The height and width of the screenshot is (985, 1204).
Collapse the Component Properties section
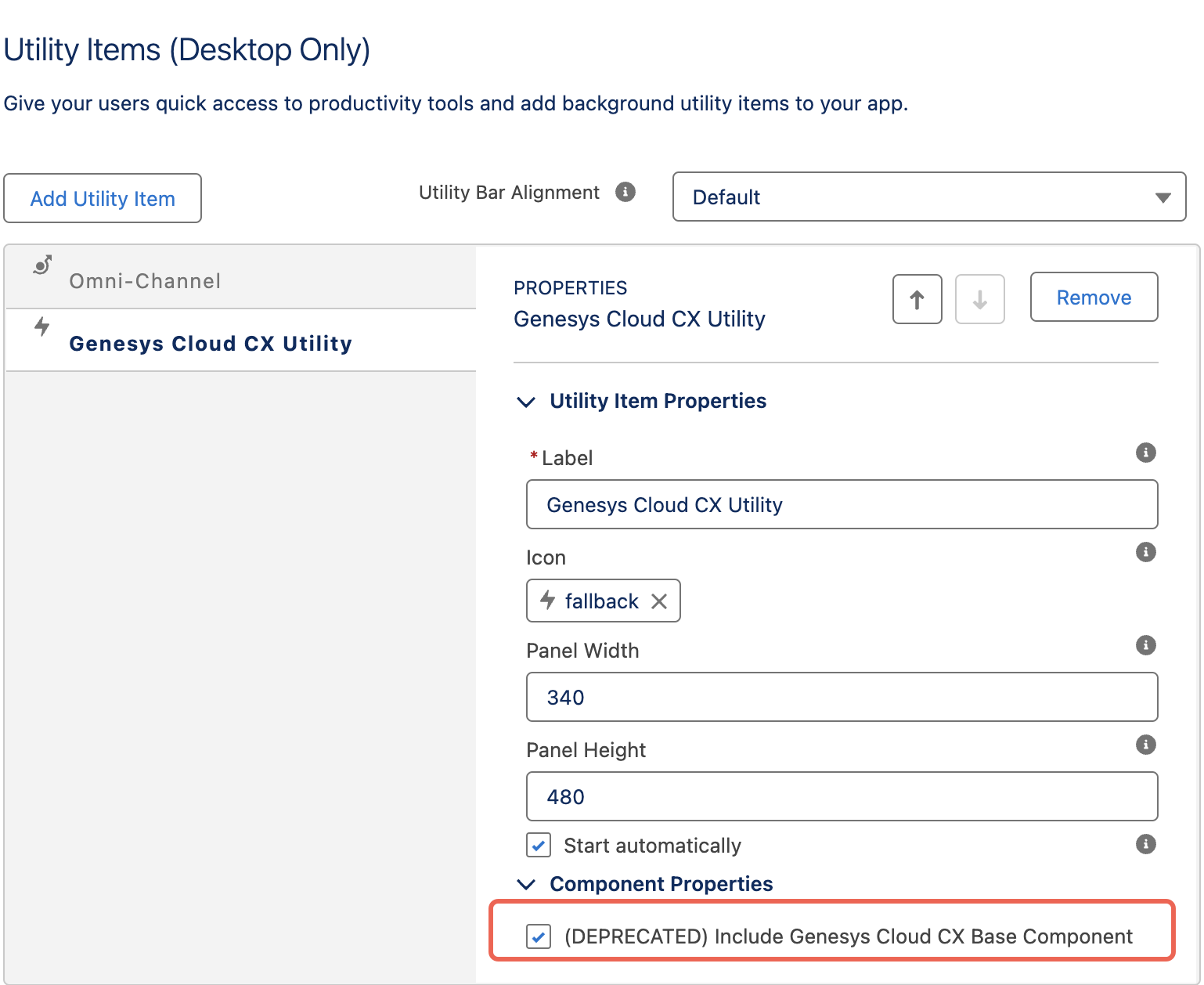click(526, 884)
